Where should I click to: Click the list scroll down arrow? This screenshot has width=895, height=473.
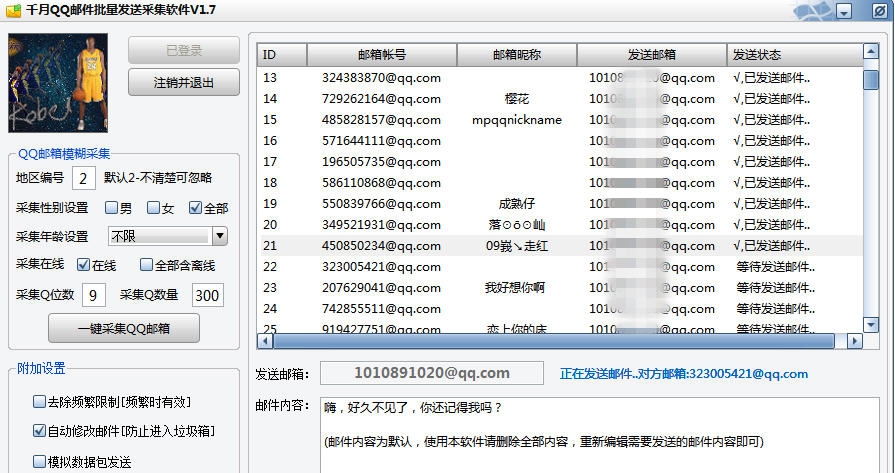click(870, 325)
